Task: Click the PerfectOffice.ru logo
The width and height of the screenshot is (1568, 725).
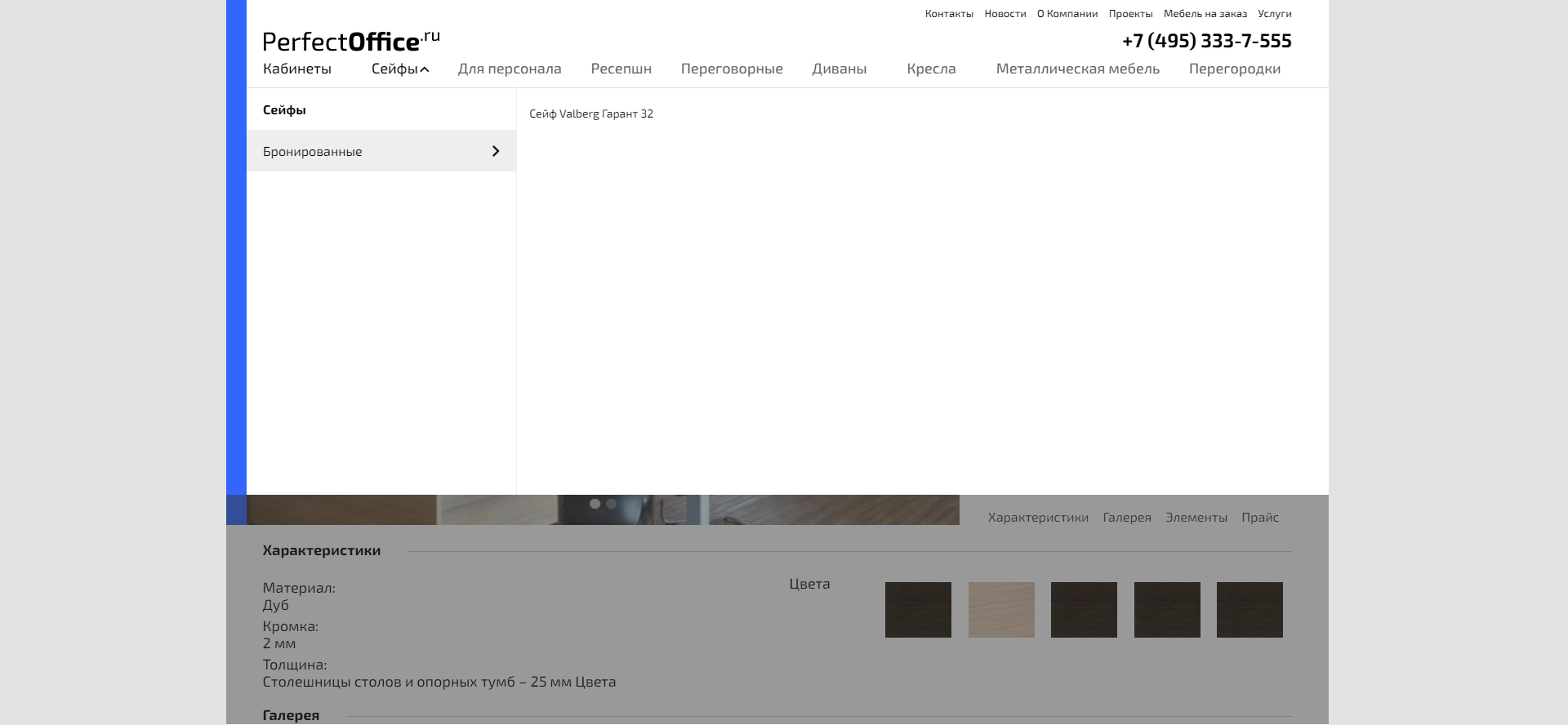Action: [x=351, y=41]
